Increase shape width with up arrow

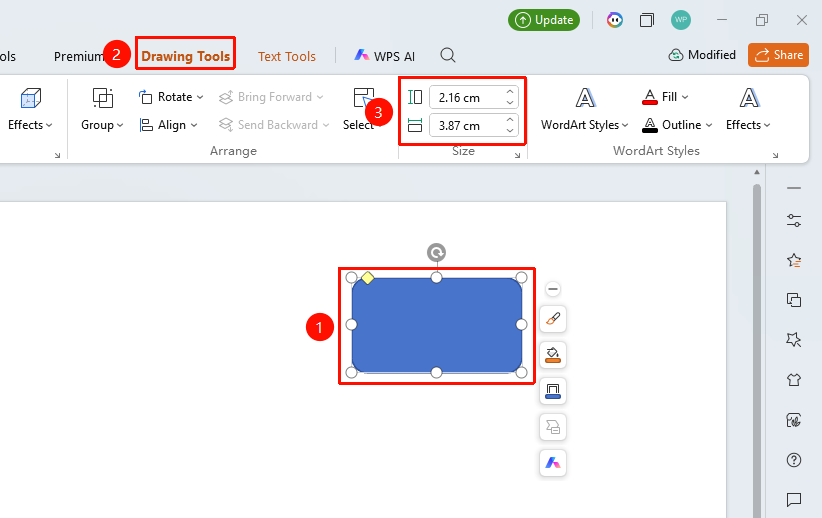(510, 120)
